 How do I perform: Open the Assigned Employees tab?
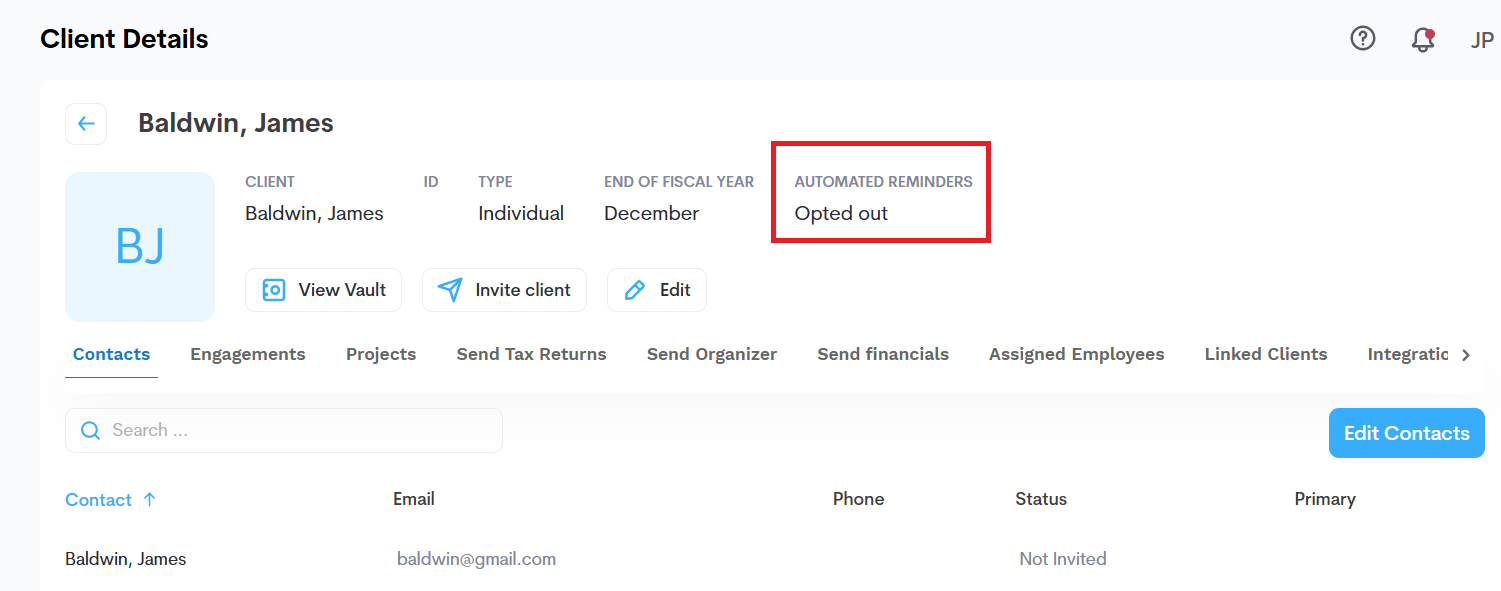point(1077,354)
